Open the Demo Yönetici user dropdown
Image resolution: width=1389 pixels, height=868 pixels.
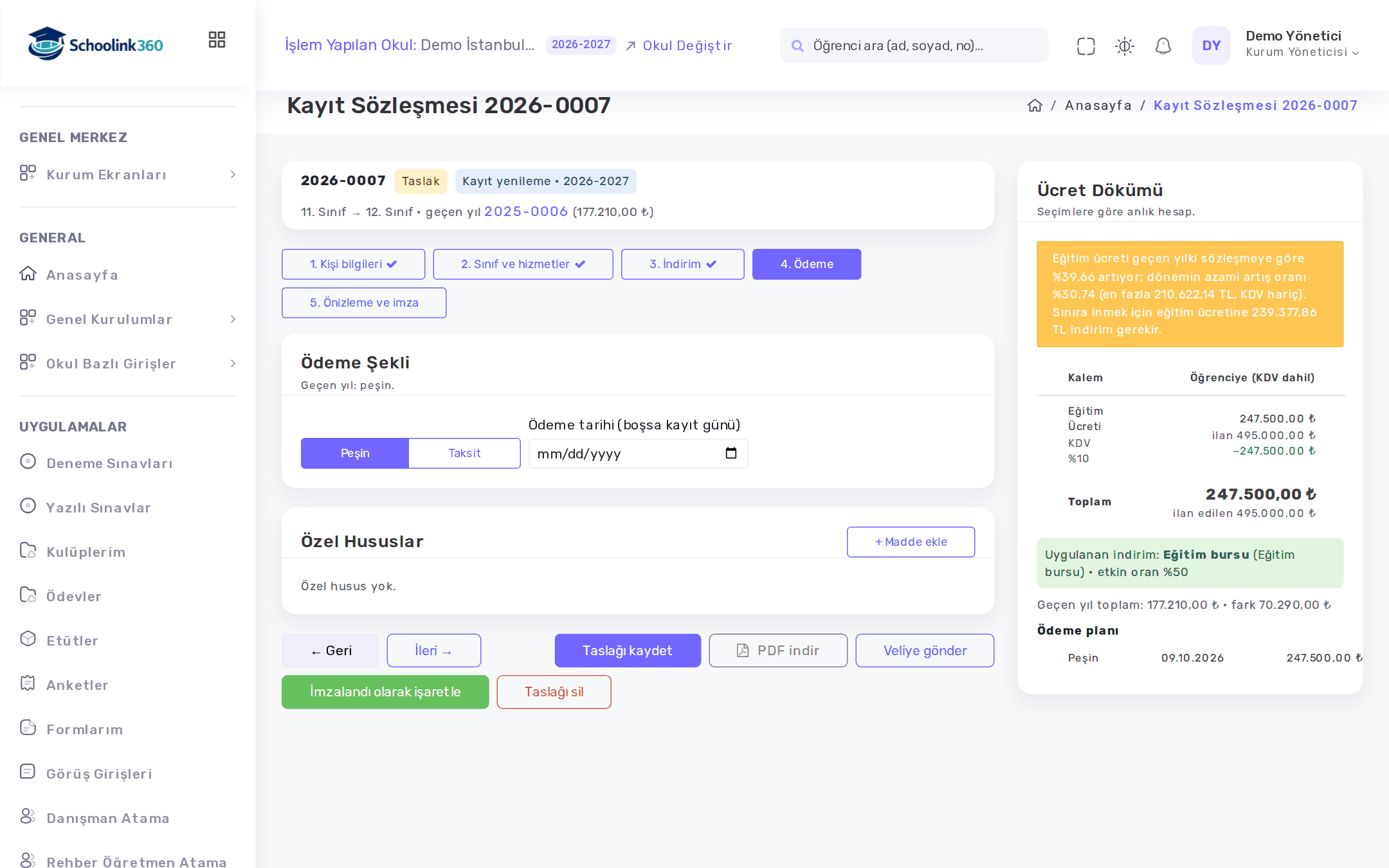click(x=1302, y=44)
